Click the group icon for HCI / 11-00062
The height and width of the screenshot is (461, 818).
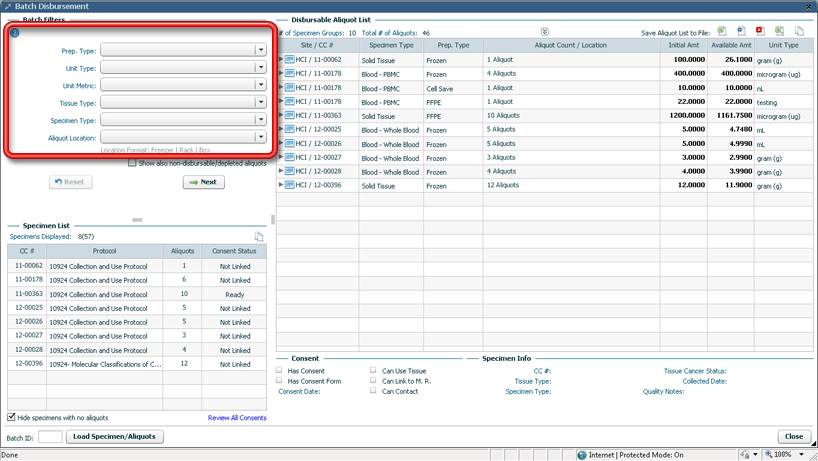[x=290, y=59]
